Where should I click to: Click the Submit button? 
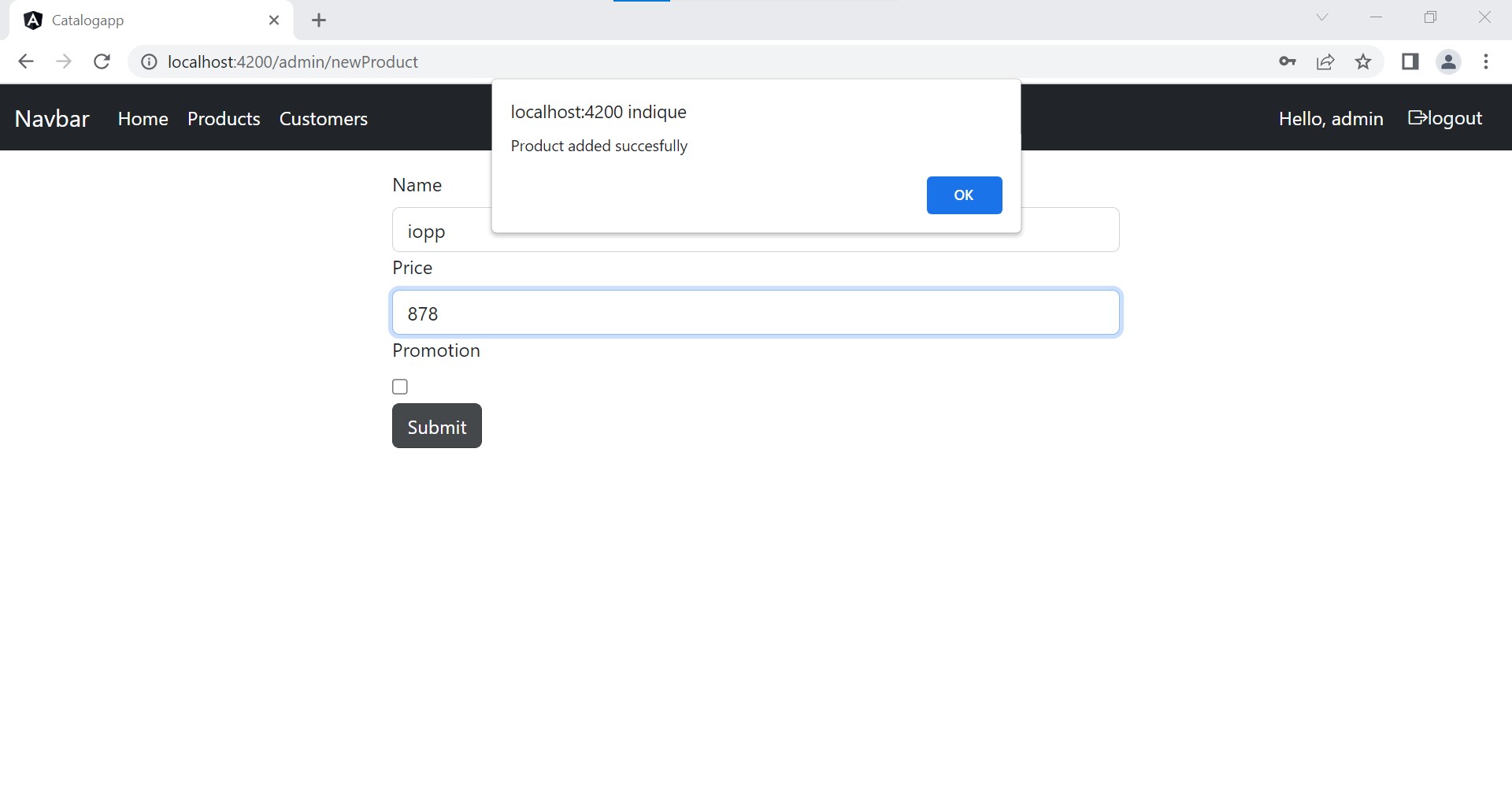click(437, 426)
